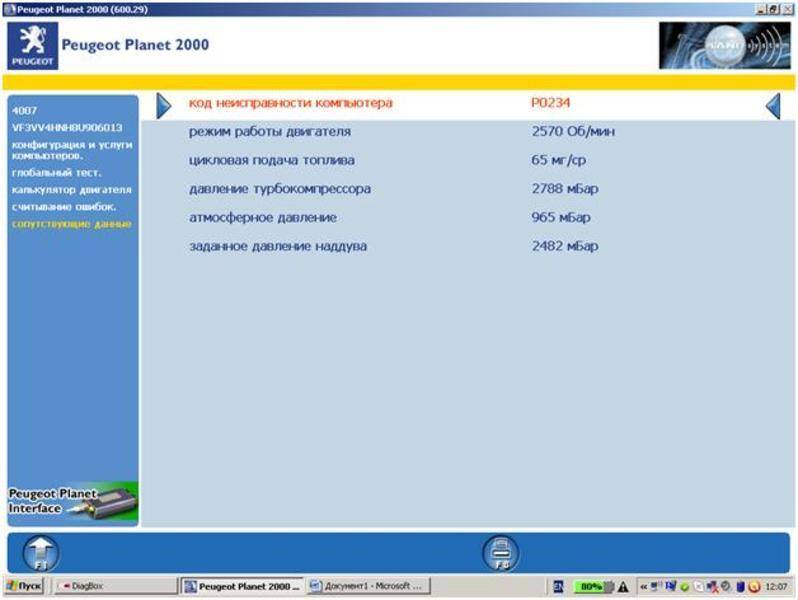Click the language indicator in the taskbar

(x=558, y=586)
